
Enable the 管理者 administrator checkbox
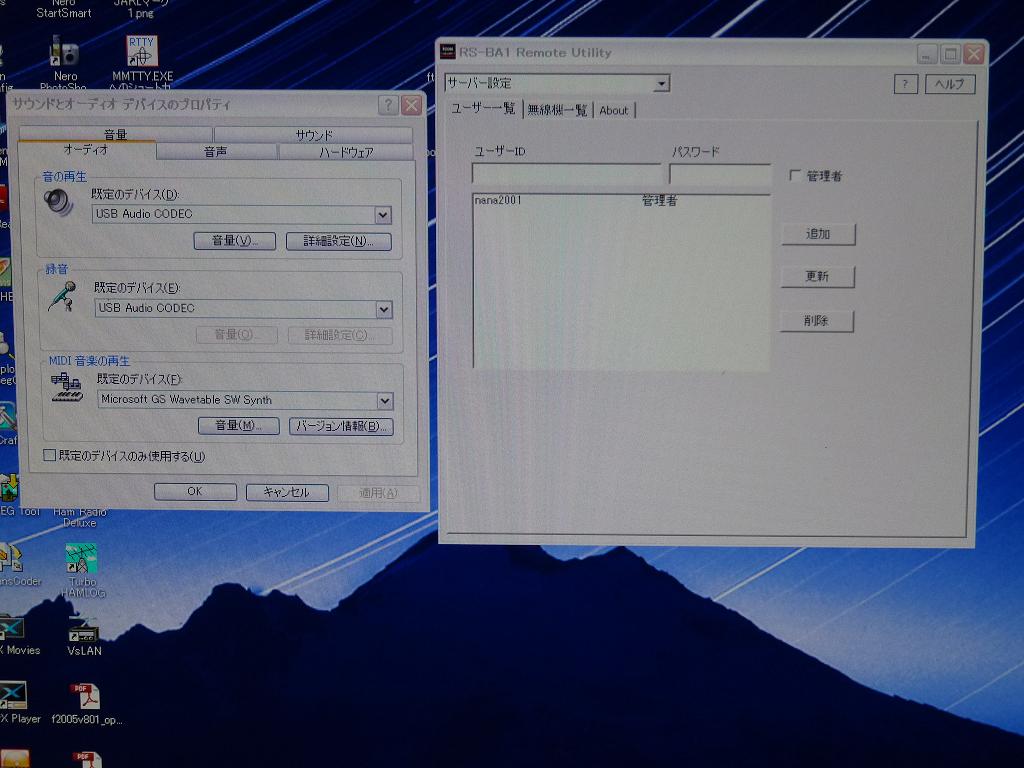coord(796,176)
